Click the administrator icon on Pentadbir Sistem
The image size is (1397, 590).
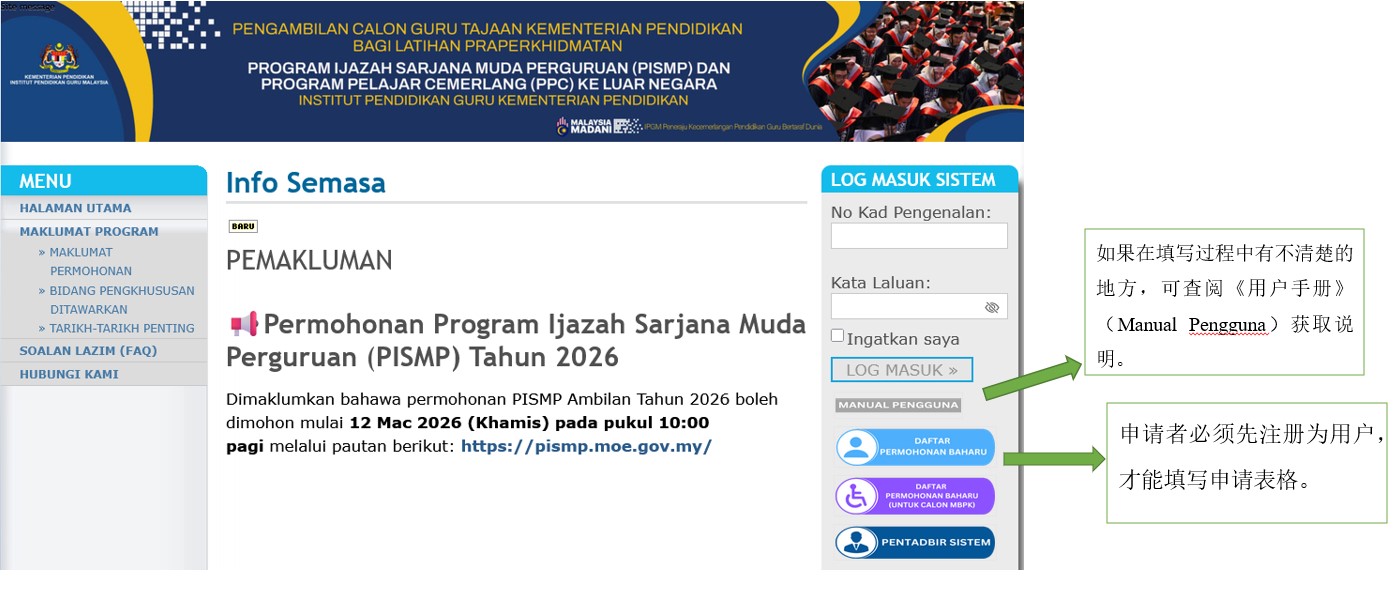pyautogui.click(x=857, y=542)
